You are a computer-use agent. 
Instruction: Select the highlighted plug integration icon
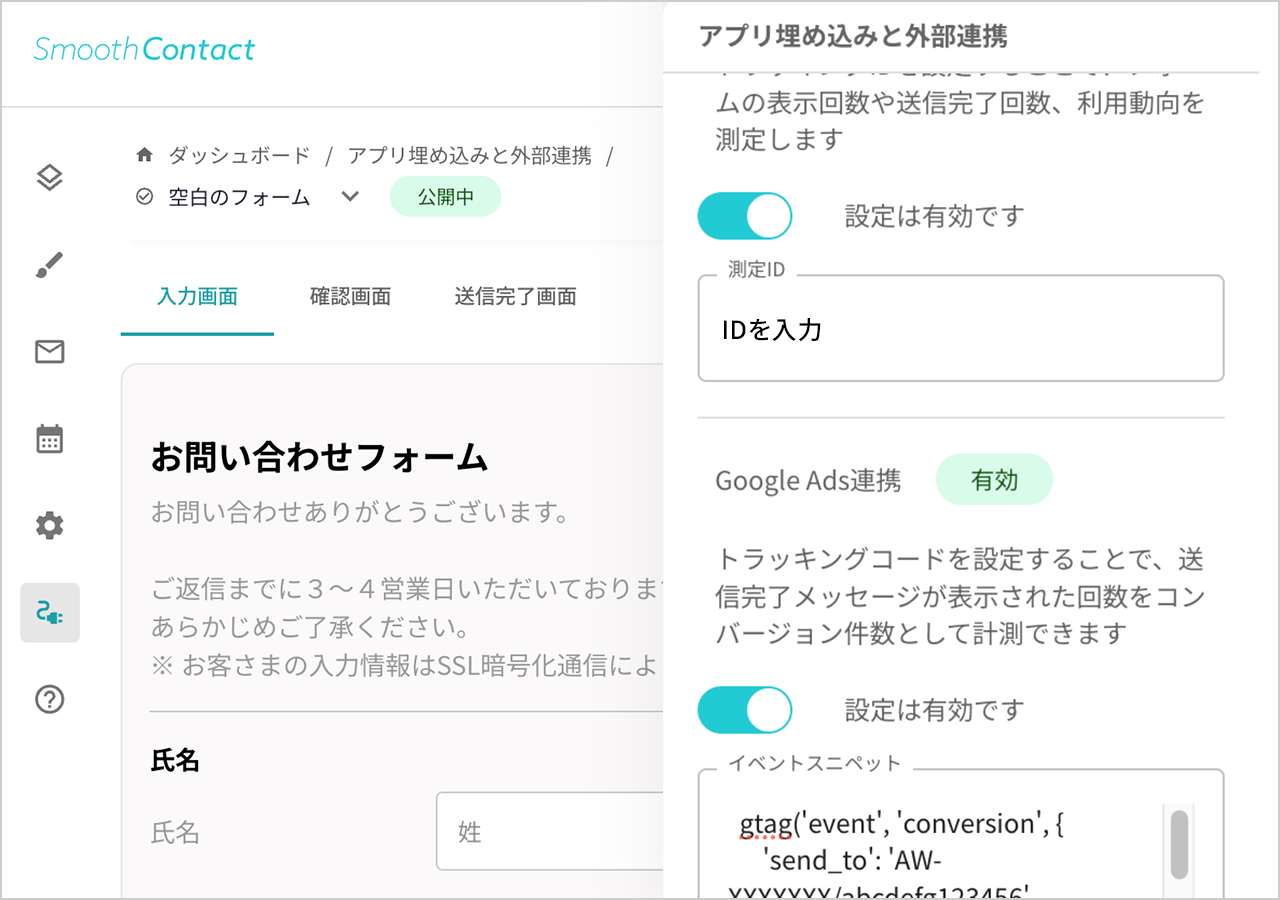[50, 612]
